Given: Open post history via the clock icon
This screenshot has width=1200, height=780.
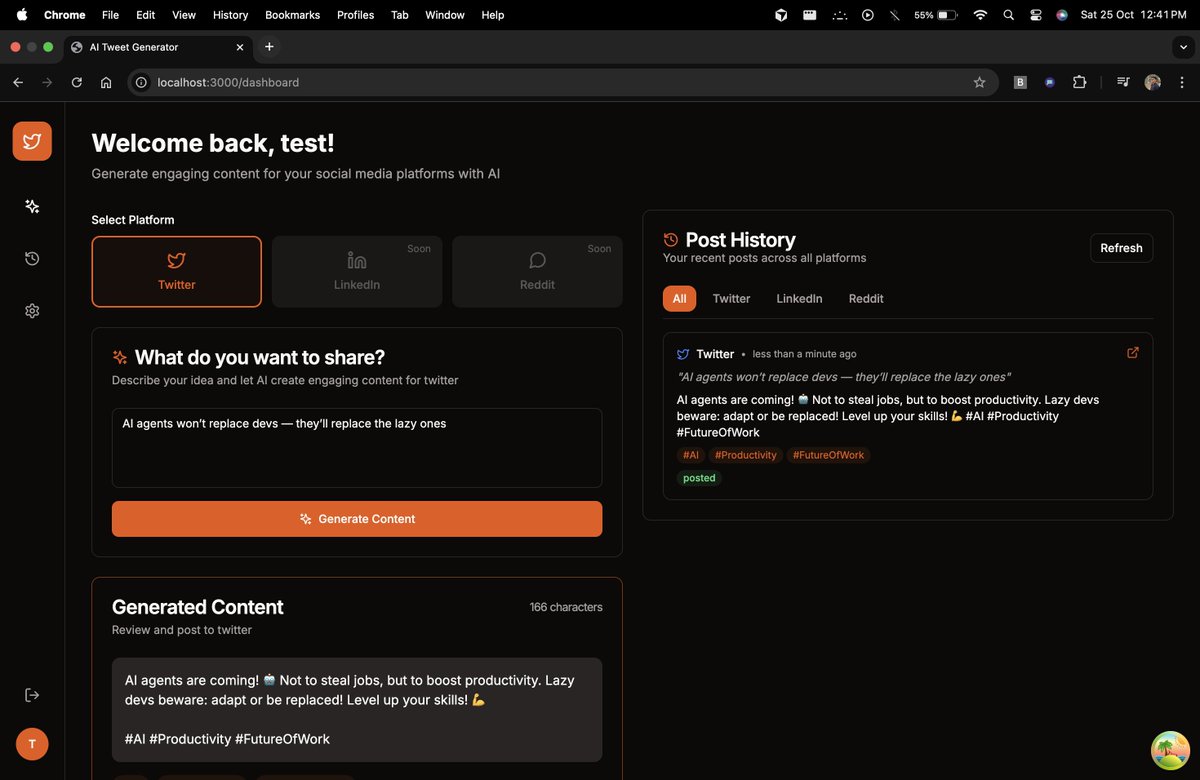Looking at the screenshot, I should pyautogui.click(x=31, y=258).
